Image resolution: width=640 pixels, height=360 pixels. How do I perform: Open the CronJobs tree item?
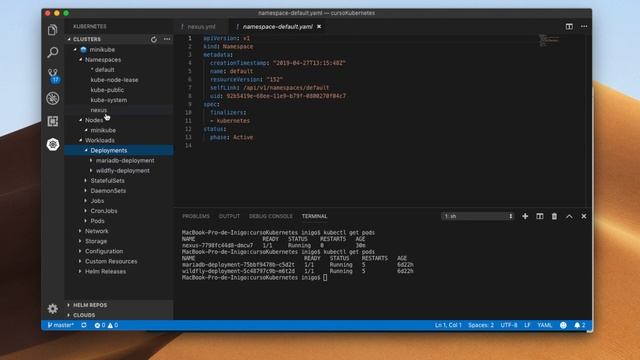coord(104,211)
